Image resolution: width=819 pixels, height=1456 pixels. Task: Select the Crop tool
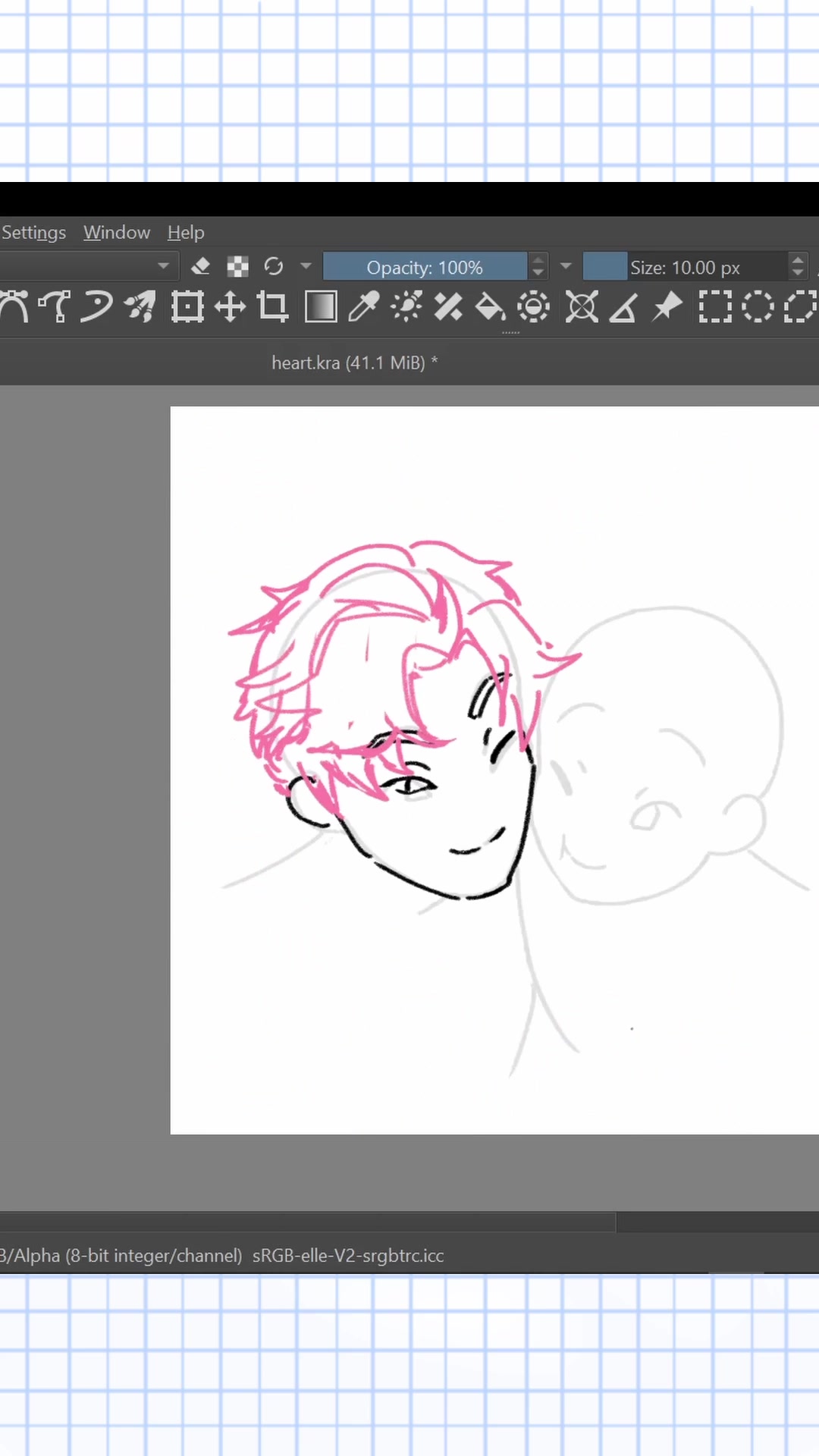[273, 307]
